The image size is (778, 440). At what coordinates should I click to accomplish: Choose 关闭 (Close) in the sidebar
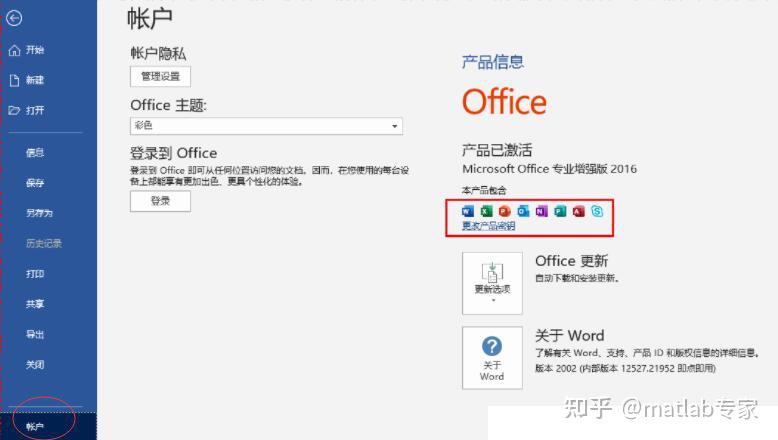coord(35,365)
